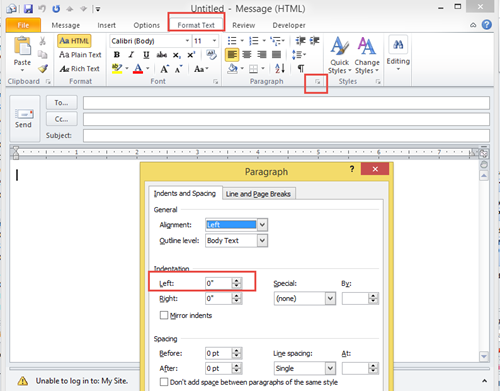Open the Alignment dropdown in Paragraph dialog
Image resolution: width=500 pixels, height=391 pixels.
point(262,225)
